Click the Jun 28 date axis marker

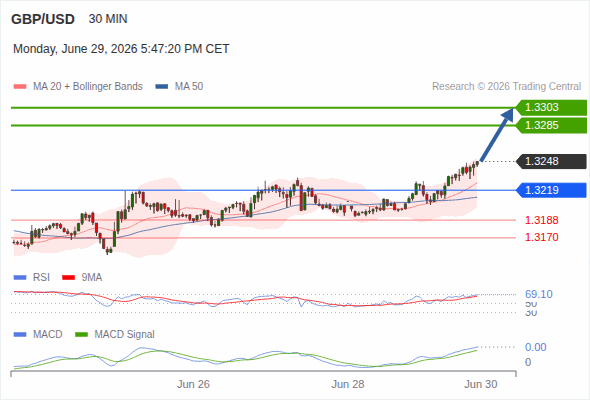348,384
